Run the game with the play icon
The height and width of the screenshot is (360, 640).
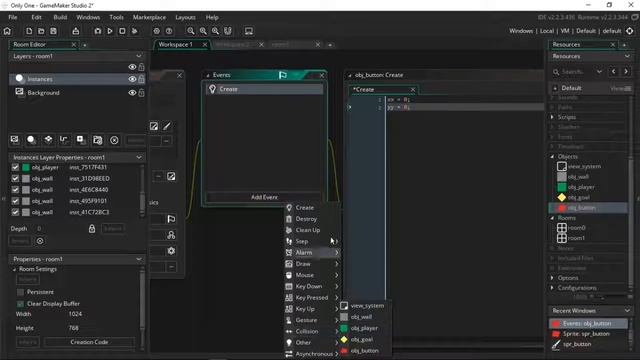(110, 31)
